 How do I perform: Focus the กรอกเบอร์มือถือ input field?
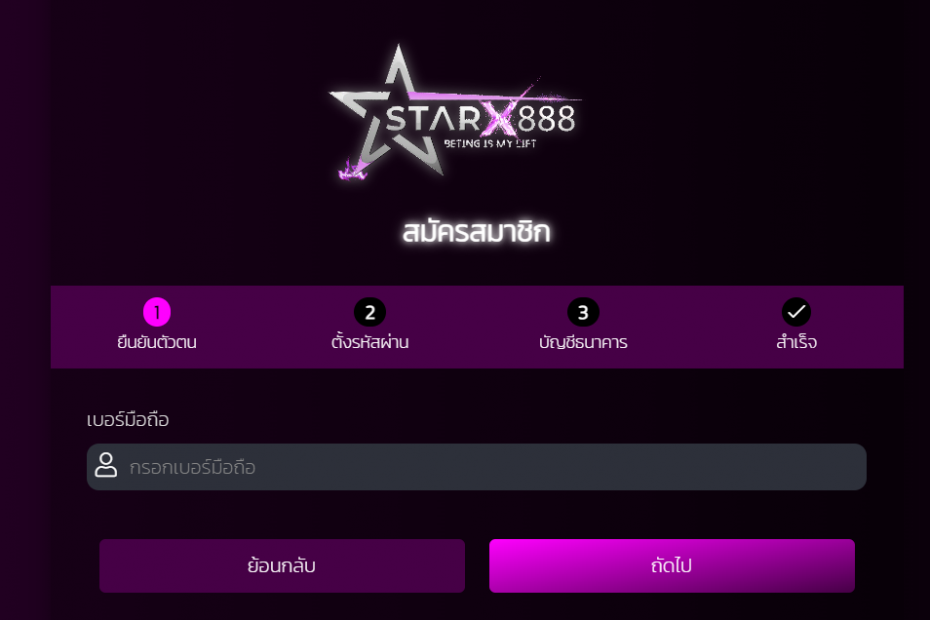tap(476, 467)
